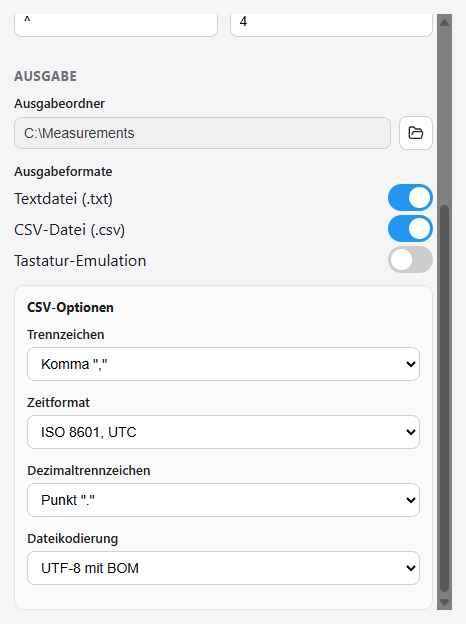Click scrollbar up arrow
Image resolution: width=466 pixels, height=624 pixels.
[444, 22]
